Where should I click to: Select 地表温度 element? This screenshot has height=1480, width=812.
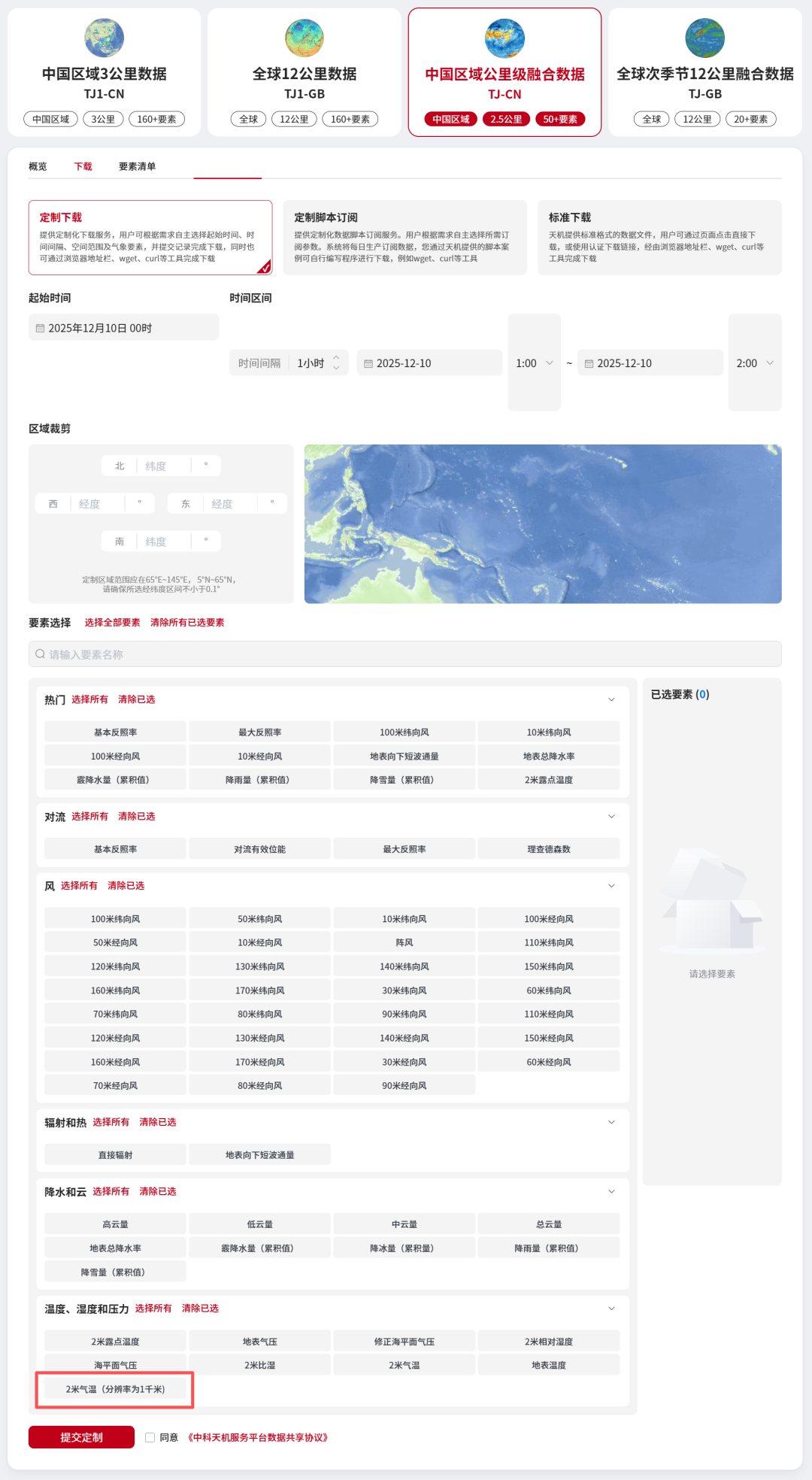[549, 1365]
